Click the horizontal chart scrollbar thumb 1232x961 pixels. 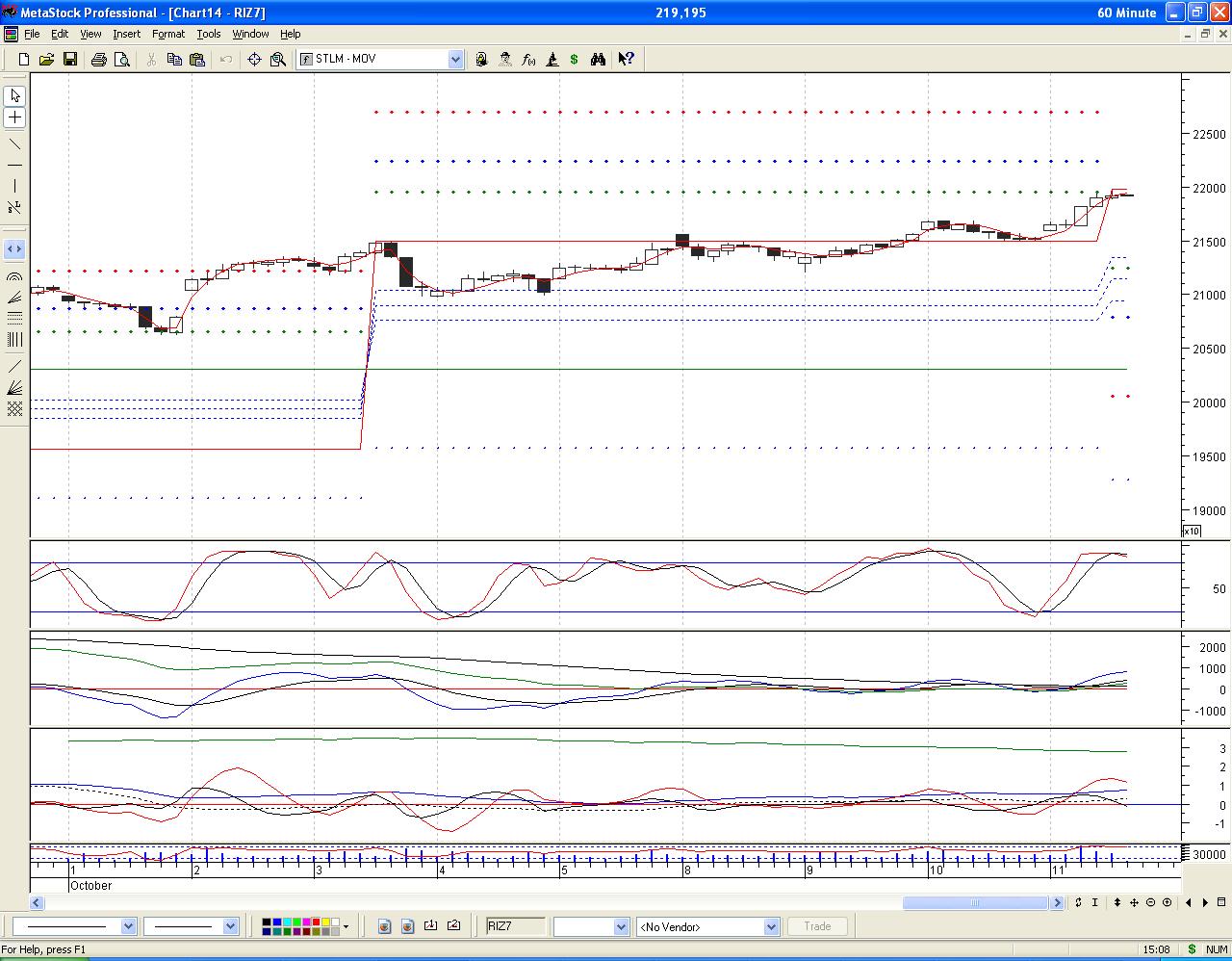[x=975, y=902]
